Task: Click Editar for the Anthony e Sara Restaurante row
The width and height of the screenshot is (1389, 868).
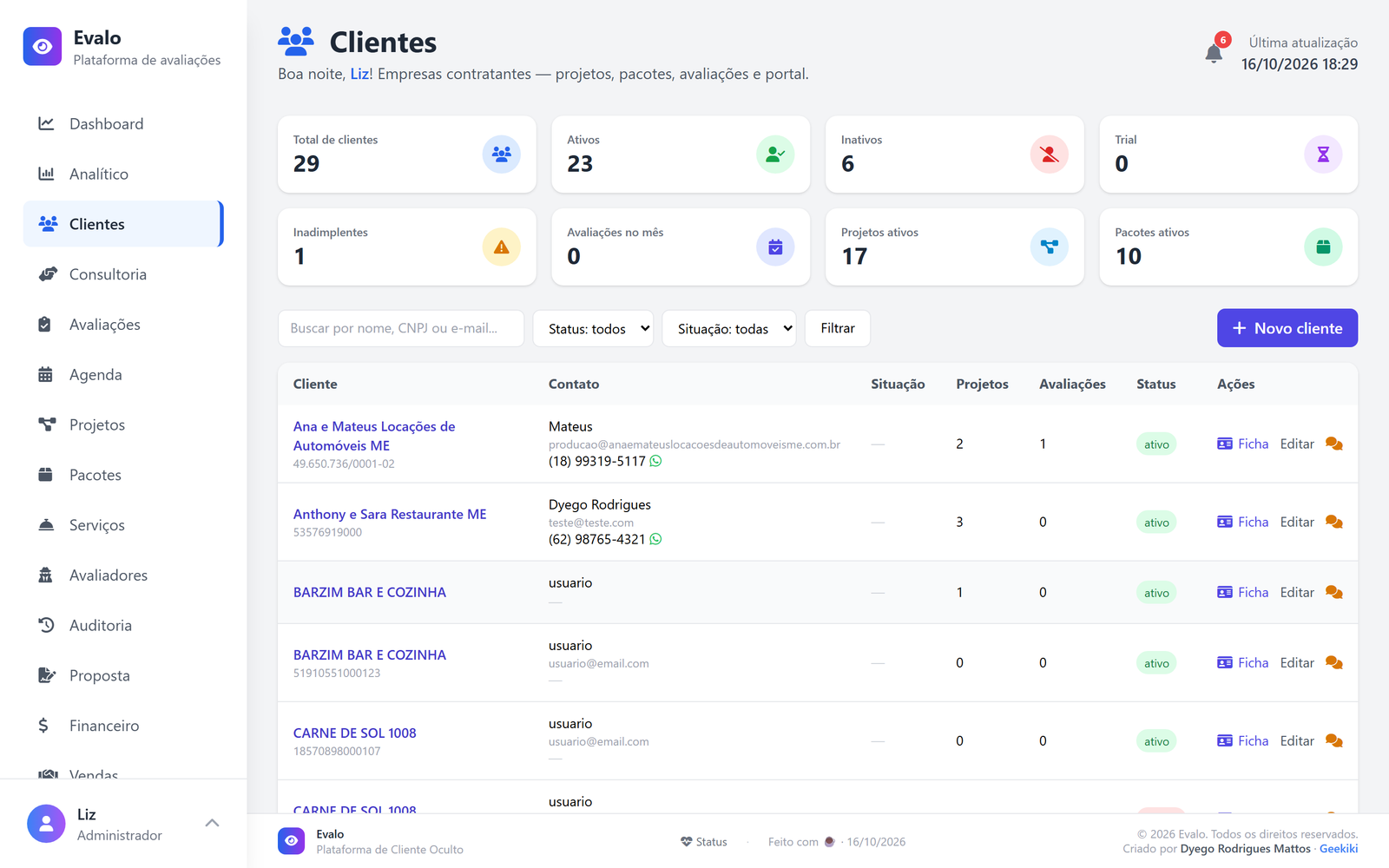Action: [x=1297, y=522]
